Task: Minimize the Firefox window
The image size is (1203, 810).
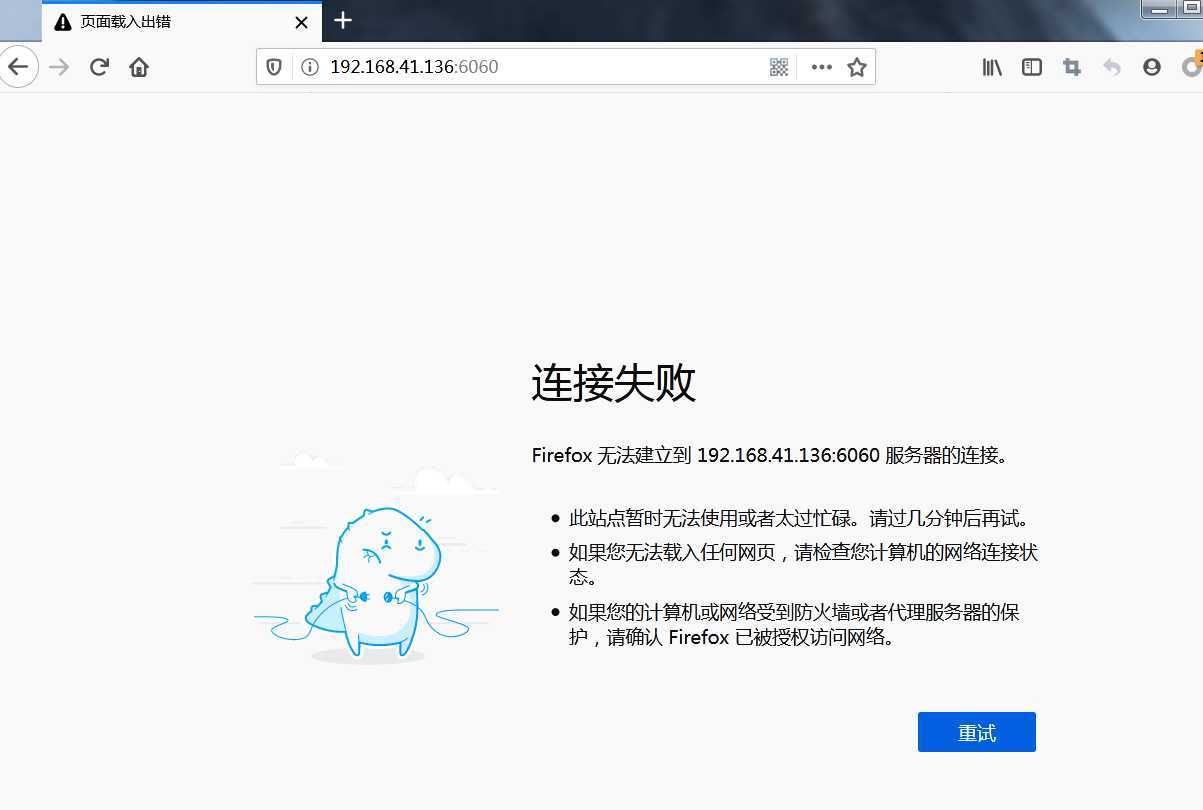Action: tap(1160, 8)
